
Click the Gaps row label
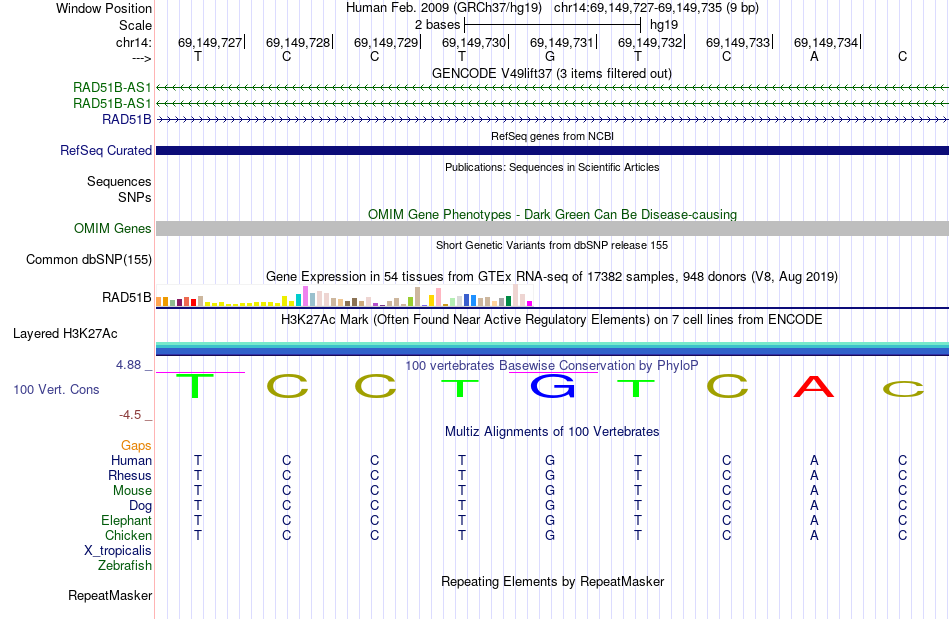[136, 446]
